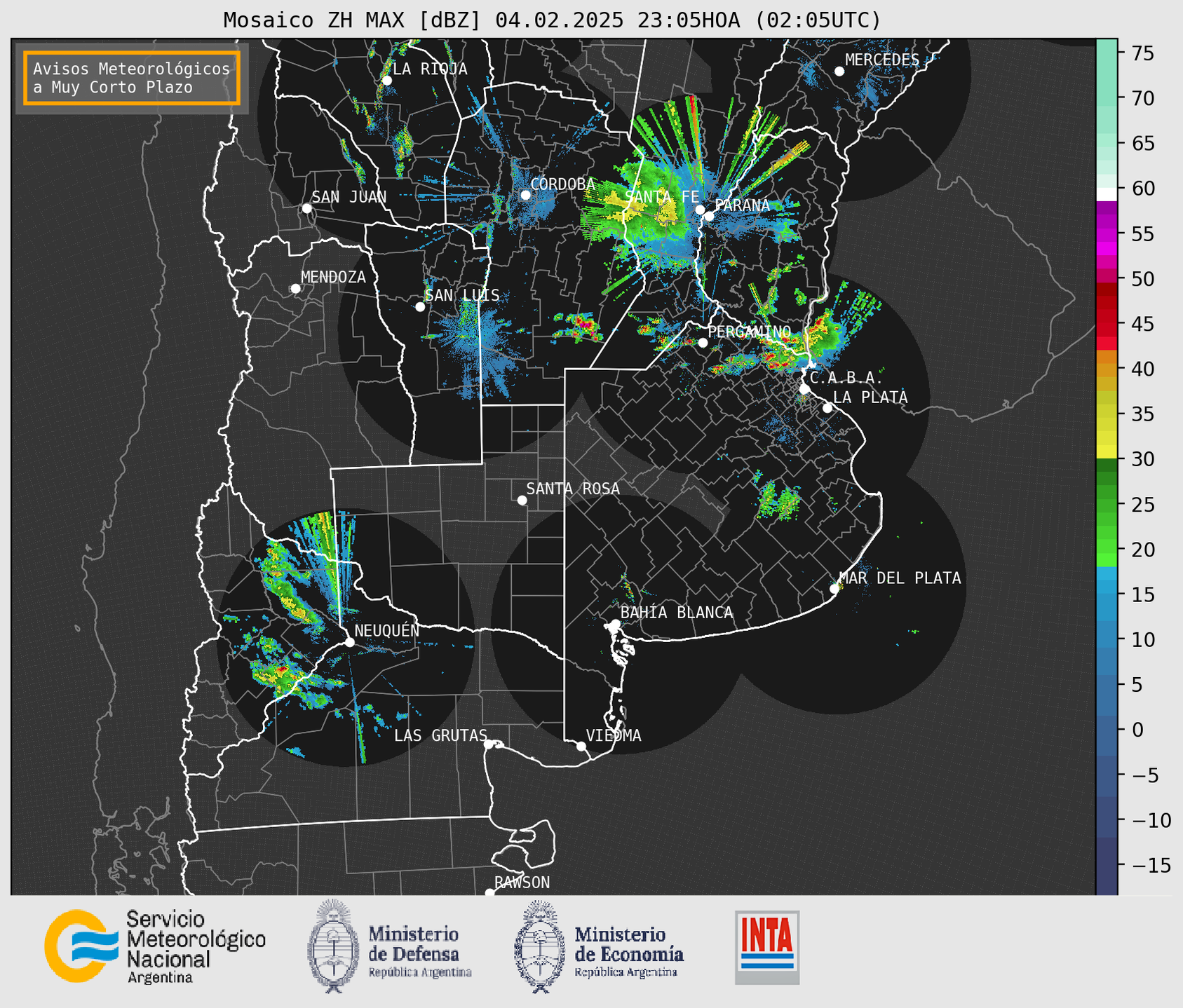Click the LA PLATA city marker dot

827,408
